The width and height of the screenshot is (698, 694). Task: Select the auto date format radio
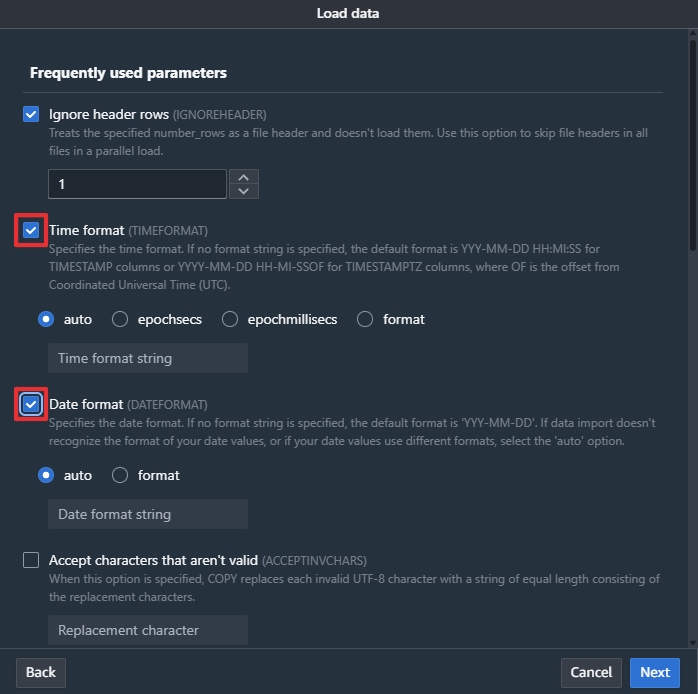pos(46,475)
